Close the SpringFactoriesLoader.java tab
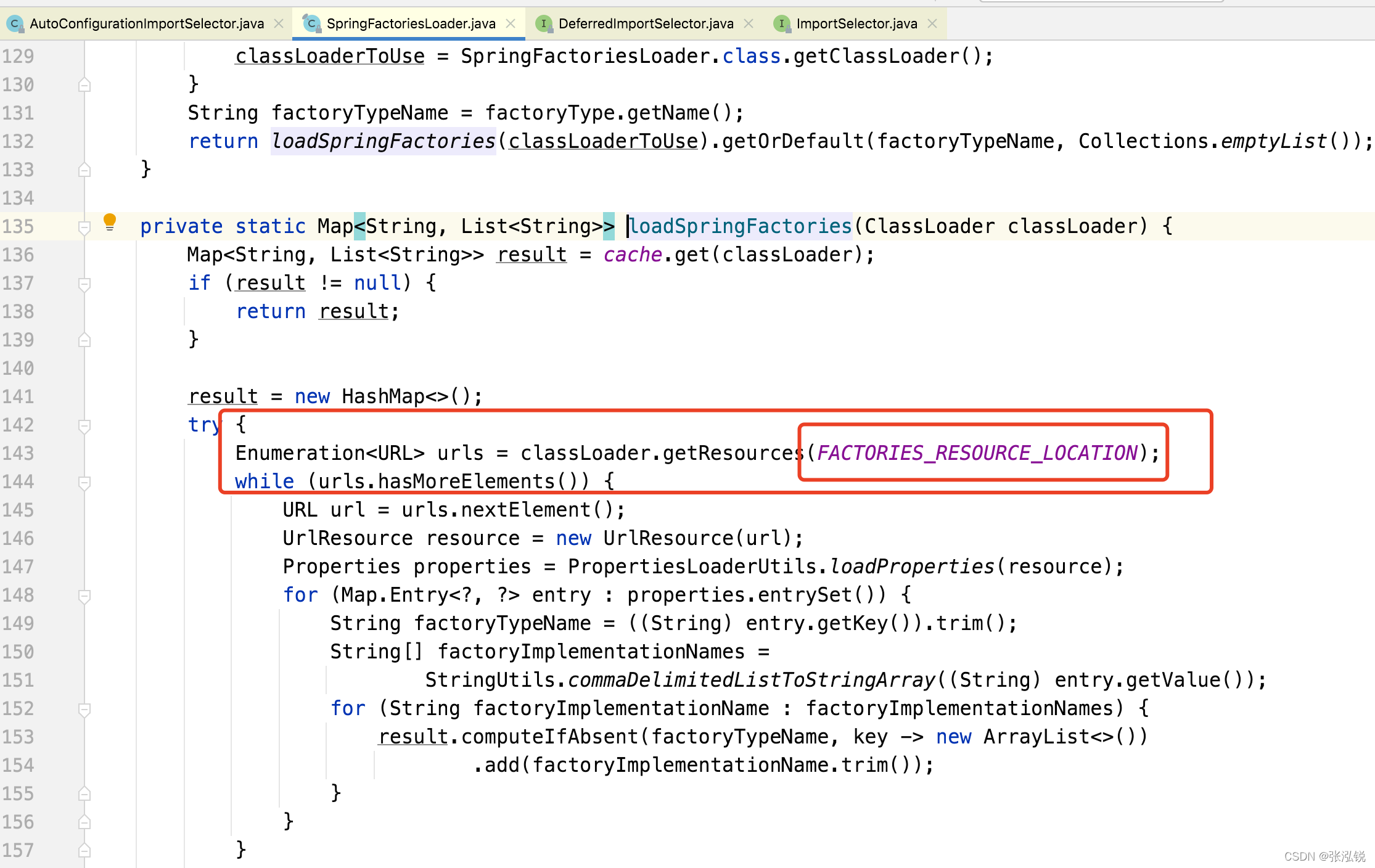The height and width of the screenshot is (868, 1375). tap(511, 23)
